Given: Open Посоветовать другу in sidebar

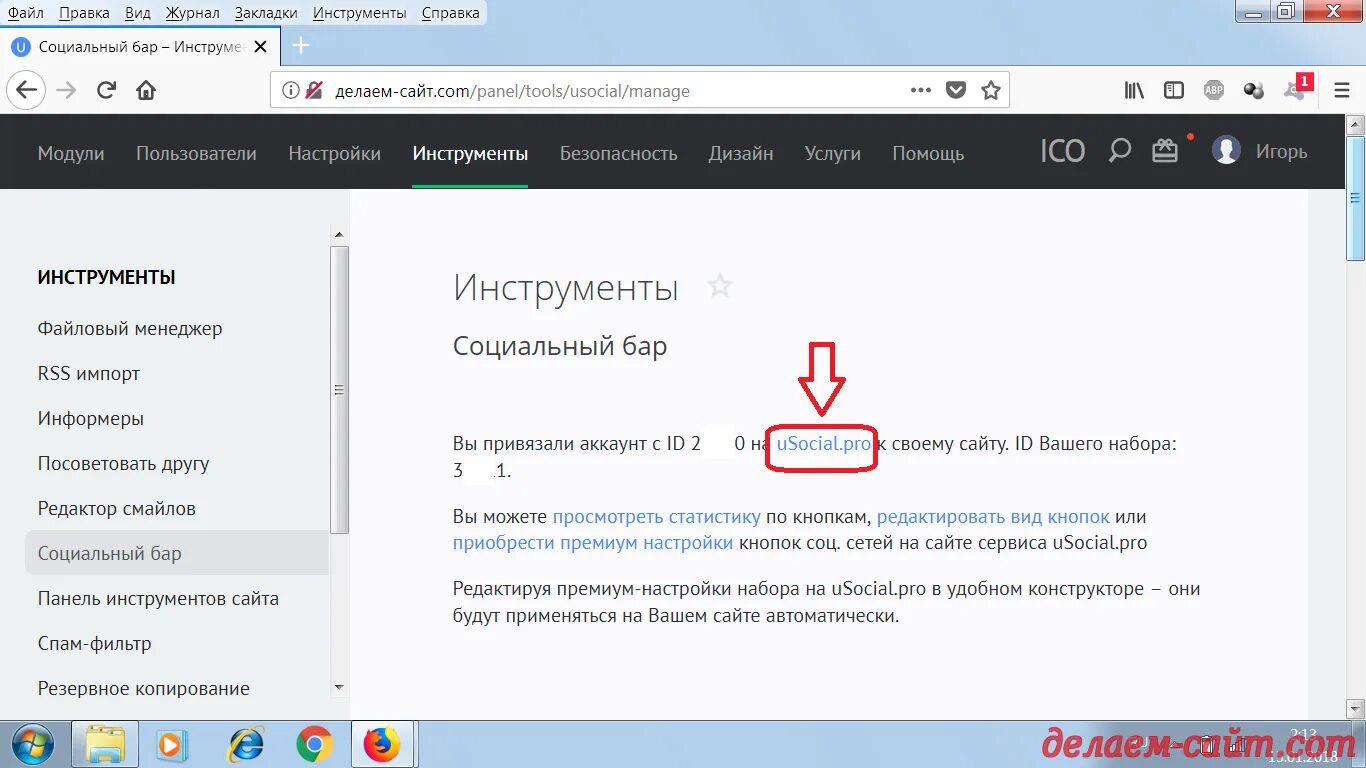Looking at the screenshot, I should pyautogui.click(x=123, y=463).
